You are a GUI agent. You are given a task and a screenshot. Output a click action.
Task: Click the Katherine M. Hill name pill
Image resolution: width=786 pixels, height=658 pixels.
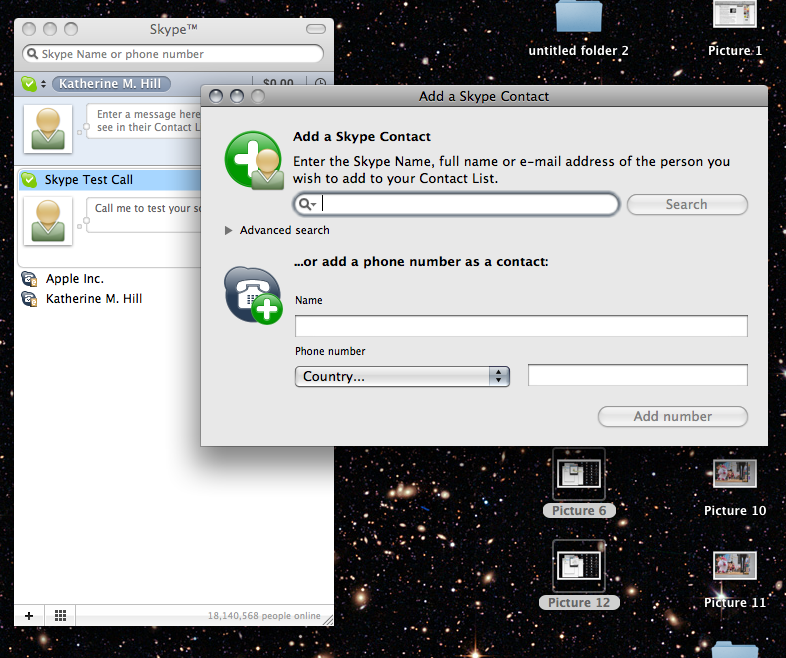coord(111,84)
